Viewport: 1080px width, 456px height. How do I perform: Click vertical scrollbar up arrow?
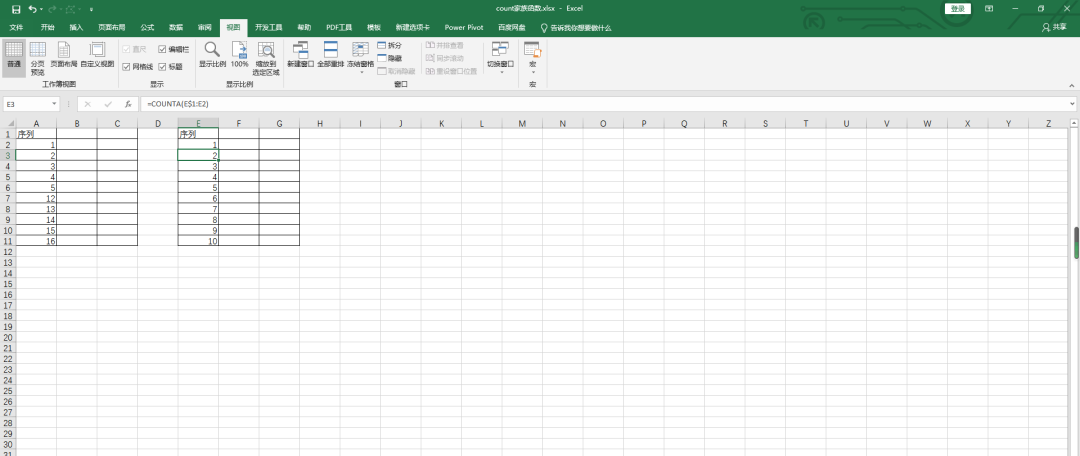point(1075,123)
